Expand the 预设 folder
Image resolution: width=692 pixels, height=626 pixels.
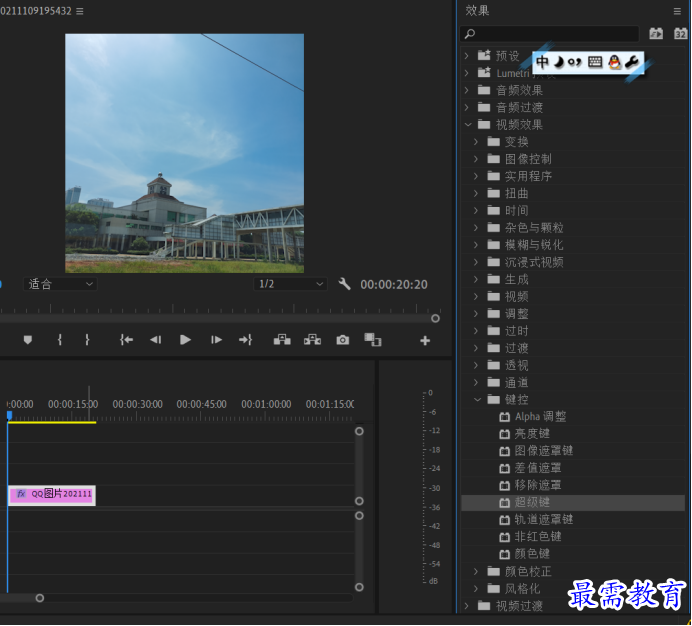pos(467,56)
